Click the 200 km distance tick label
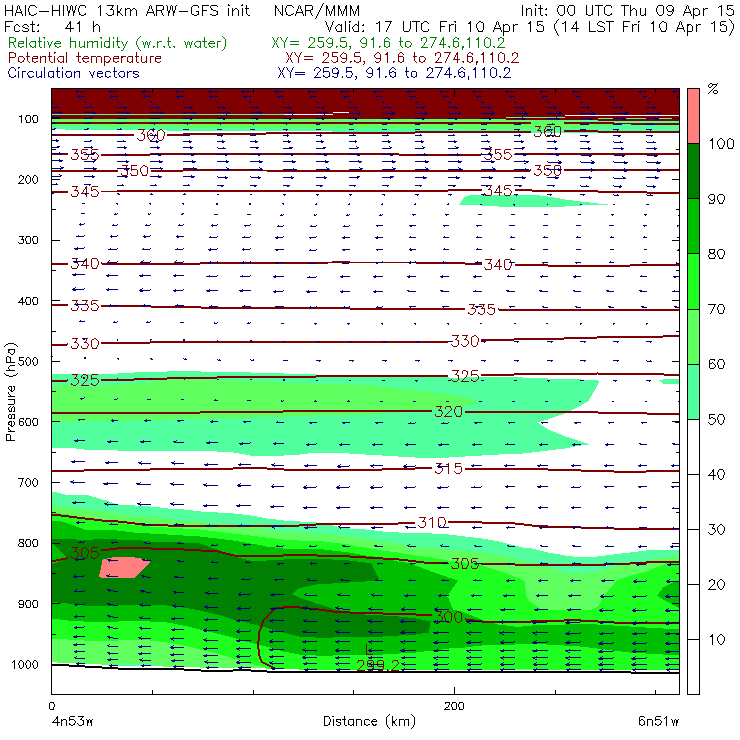The height and width of the screenshot is (740, 740). coord(454,706)
